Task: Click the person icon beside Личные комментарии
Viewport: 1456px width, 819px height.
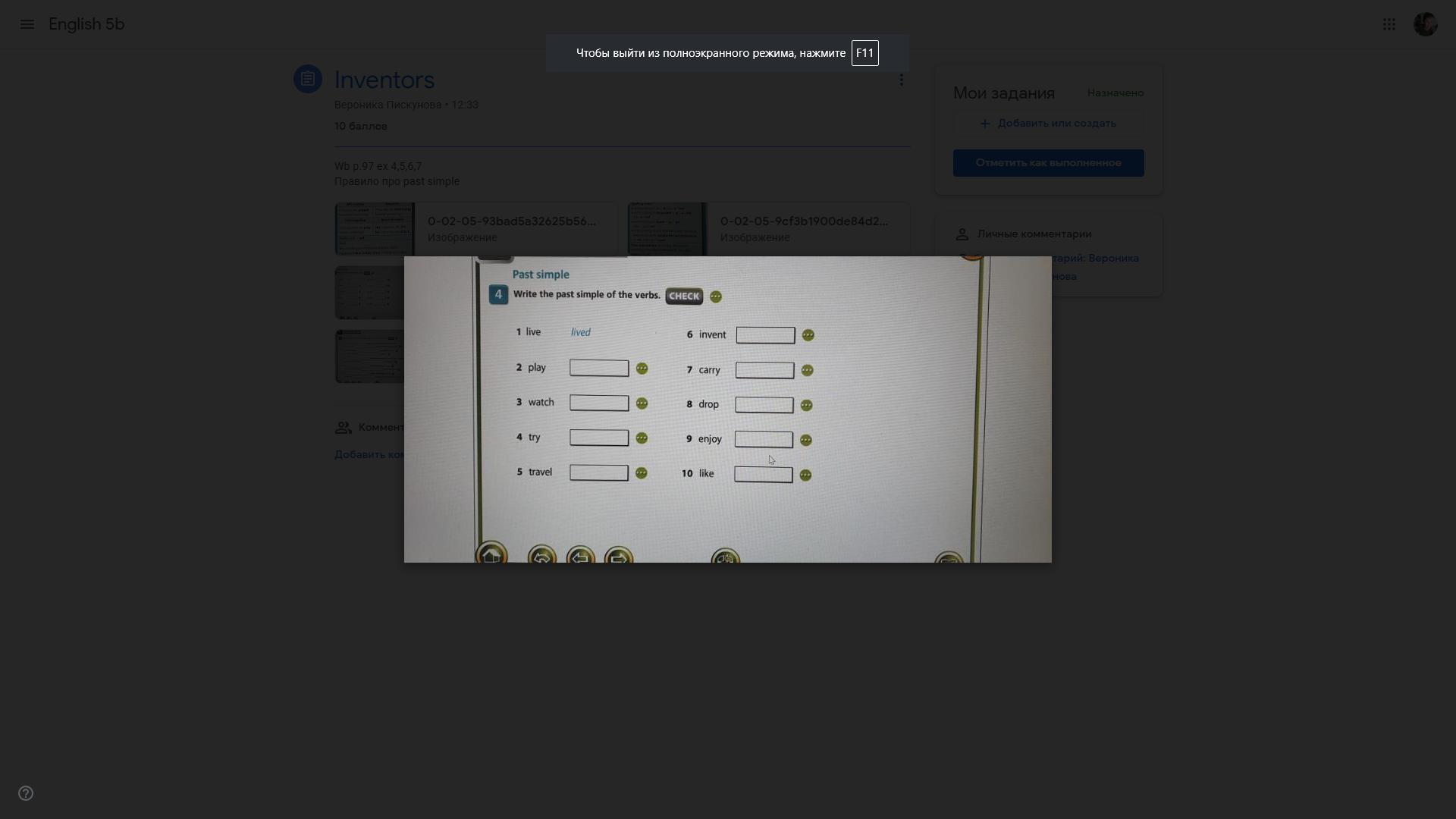Action: [962, 234]
